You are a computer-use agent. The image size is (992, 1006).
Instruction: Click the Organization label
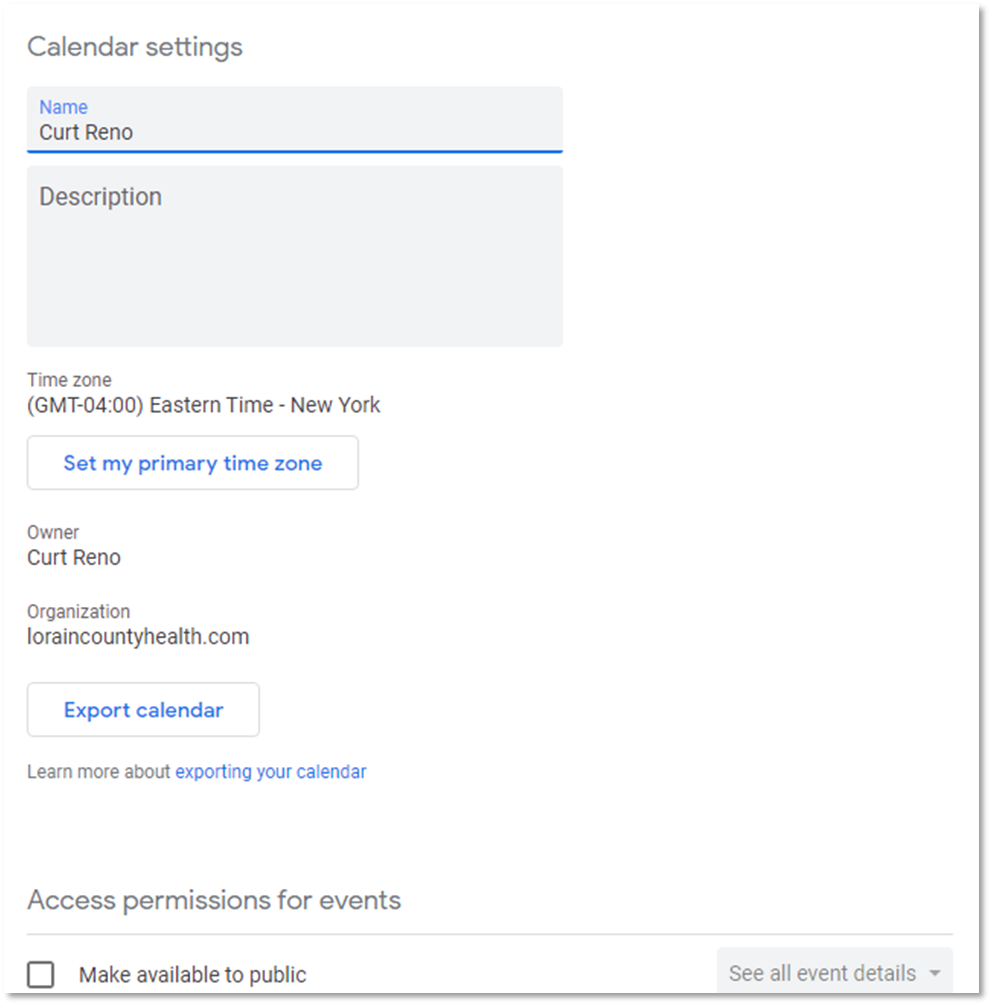click(x=78, y=611)
